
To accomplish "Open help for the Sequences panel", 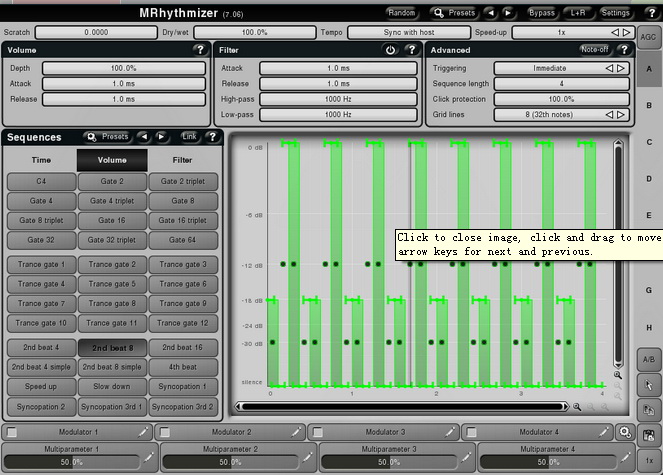I will coord(212,137).
